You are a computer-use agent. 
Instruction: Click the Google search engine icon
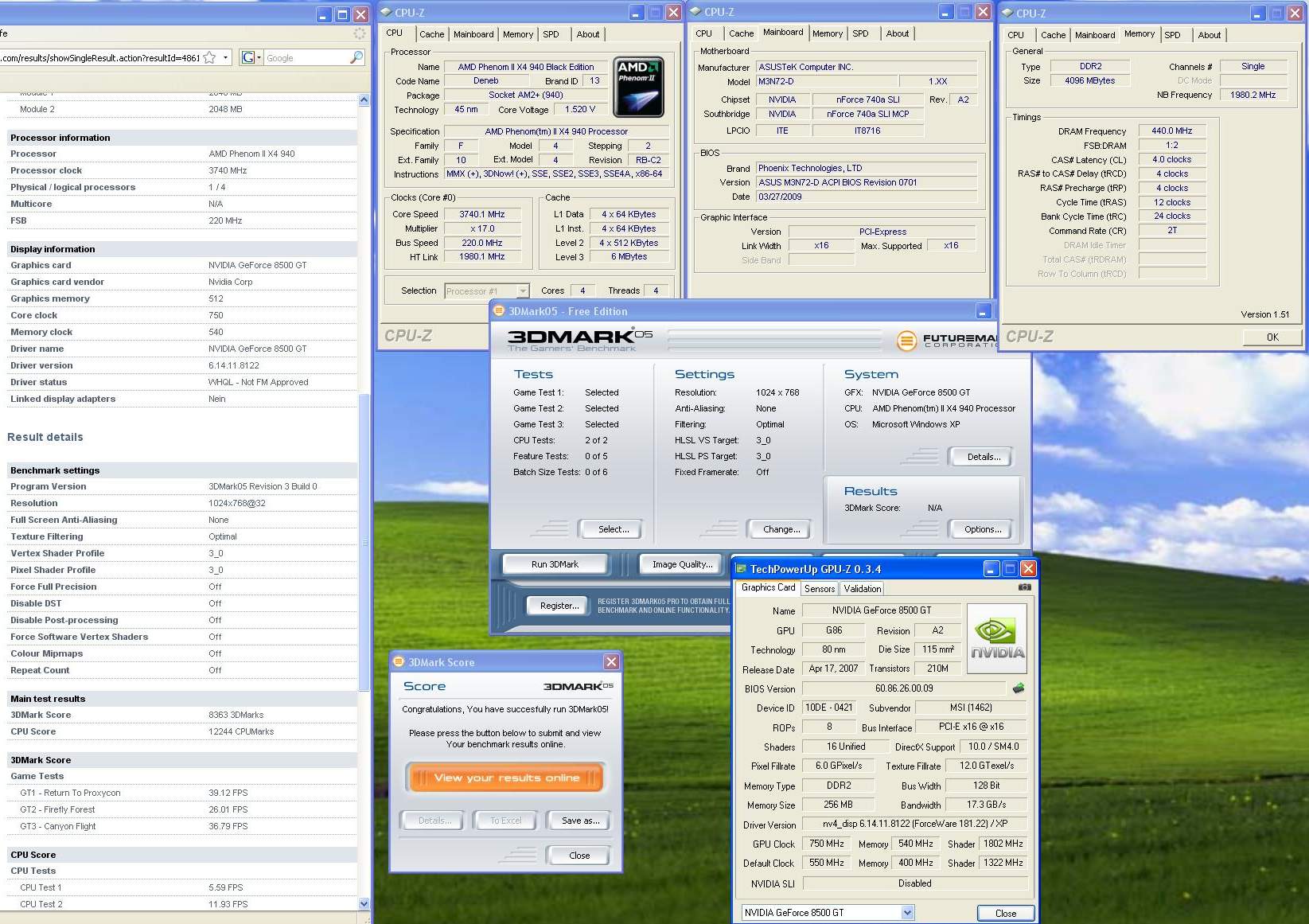pos(248,57)
